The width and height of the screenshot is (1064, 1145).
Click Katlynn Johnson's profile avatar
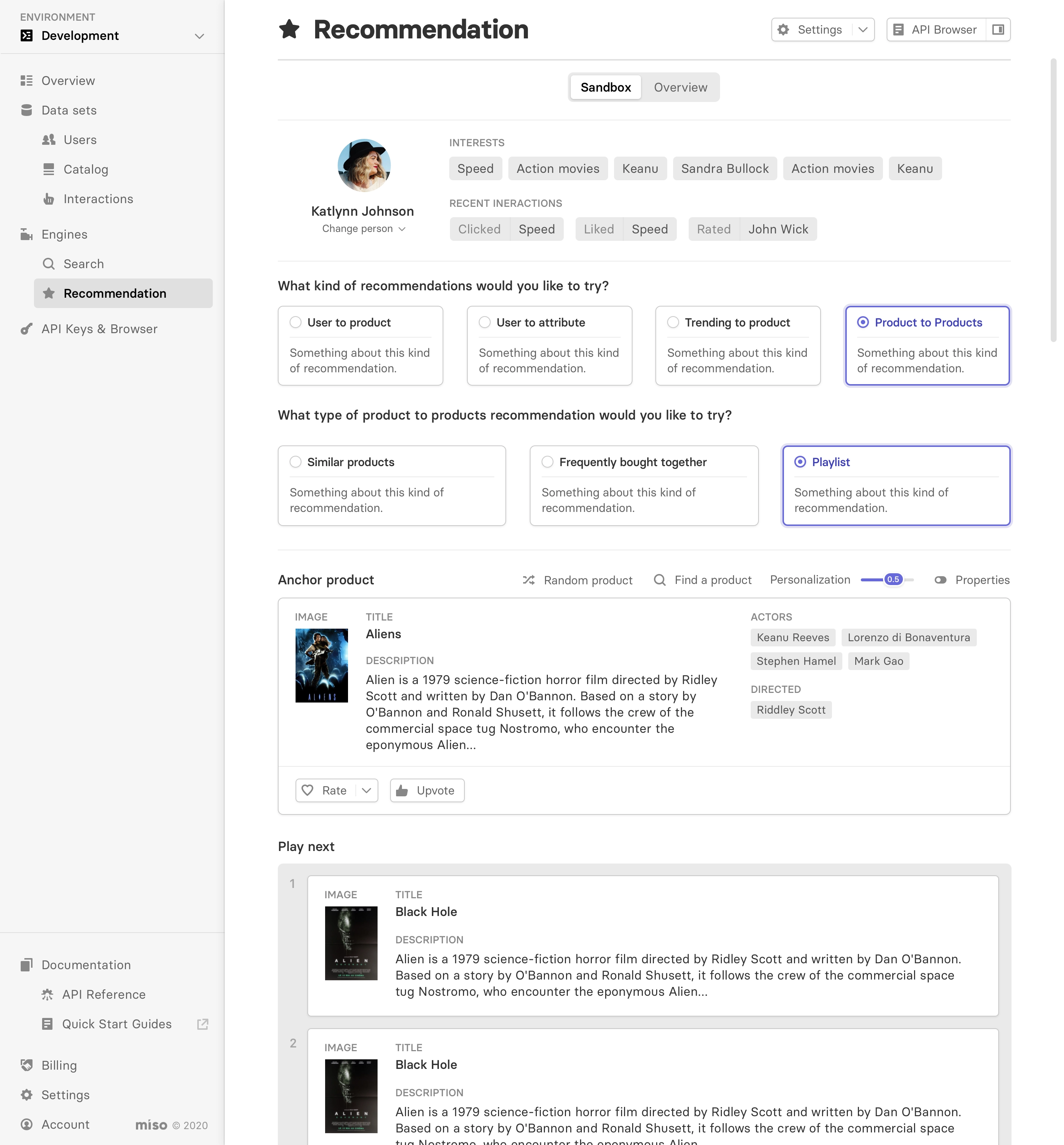click(364, 165)
